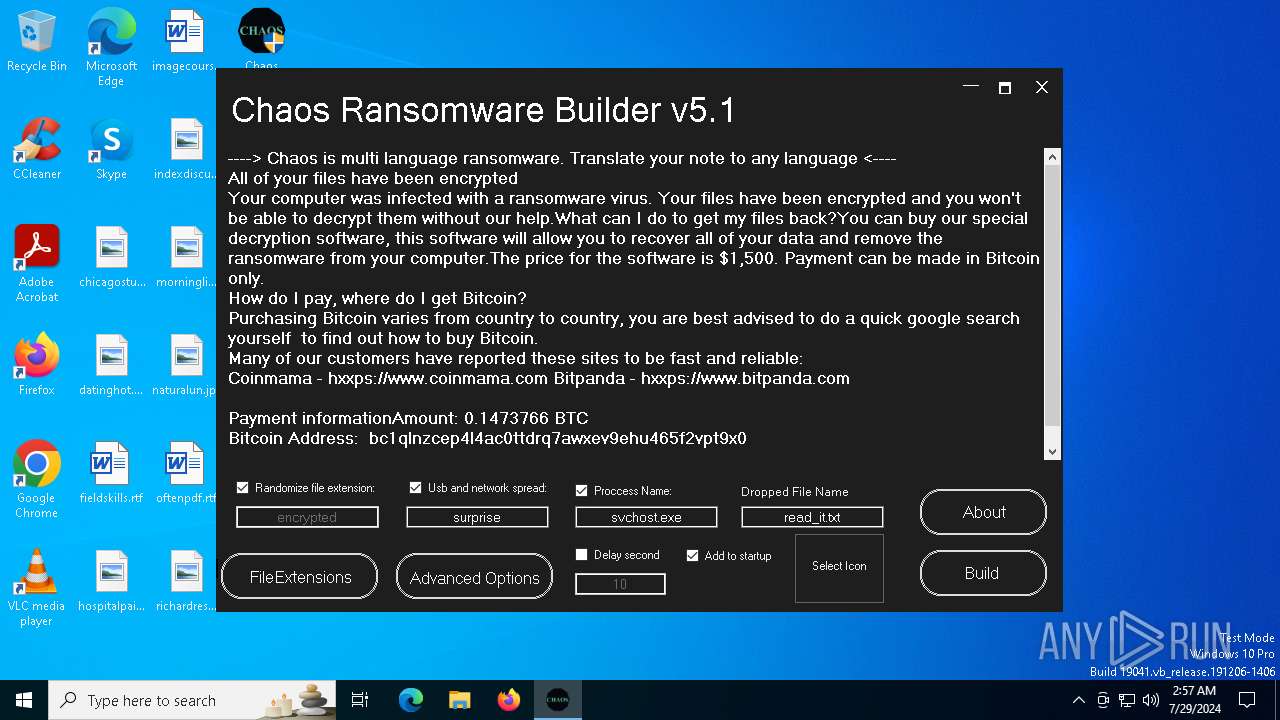
Task: Click the note's vertical scrollbar thumb
Action: 1052,297
